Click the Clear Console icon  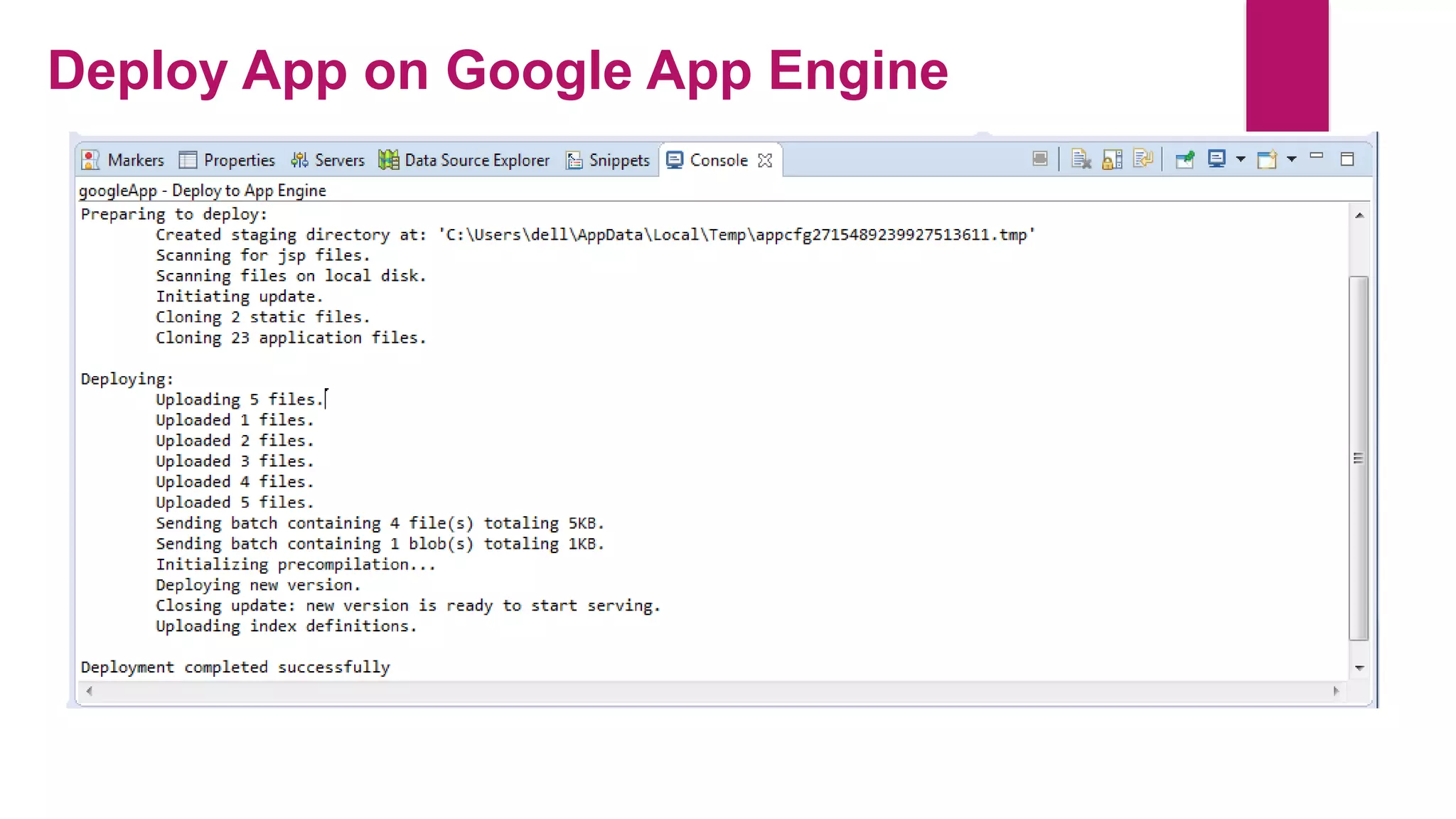pyautogui.click(x=1081, y=159)
